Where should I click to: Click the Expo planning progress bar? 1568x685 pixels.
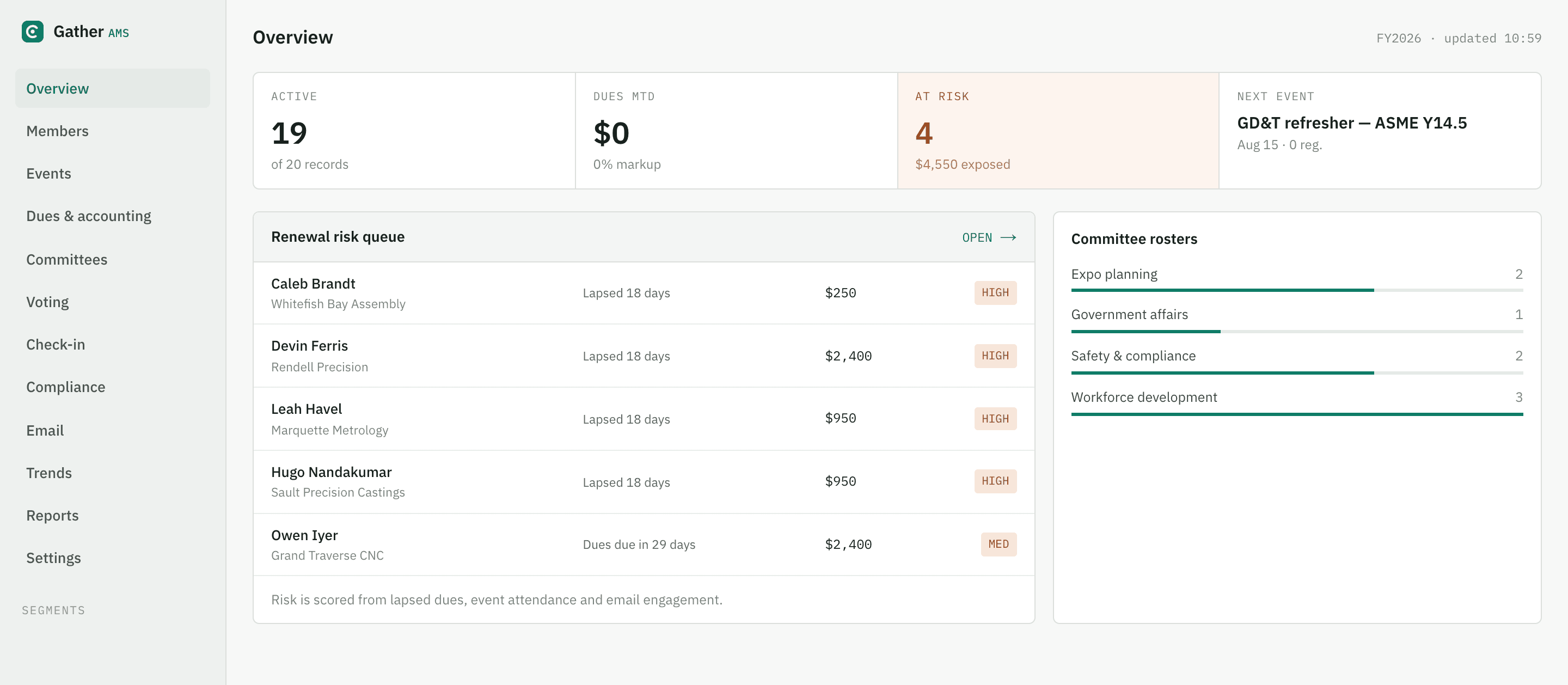pos(1296,290)
